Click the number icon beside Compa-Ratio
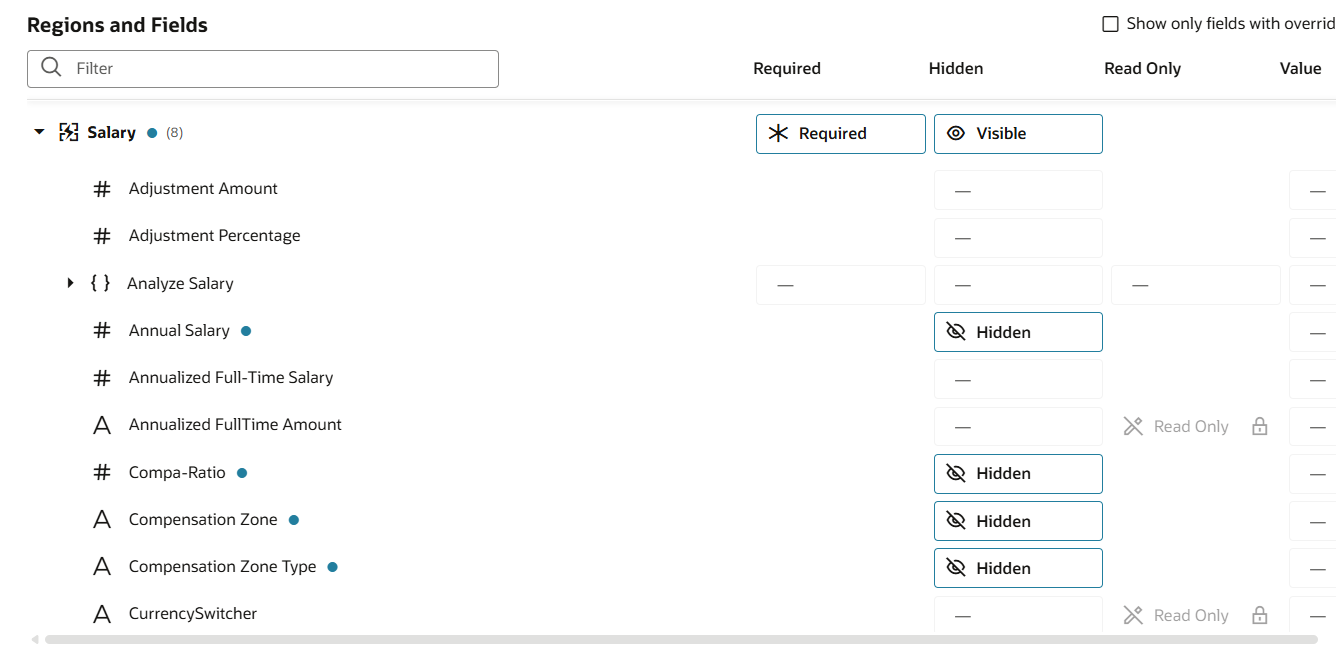This screenshot has width=1336, height=645. (102, 472)
